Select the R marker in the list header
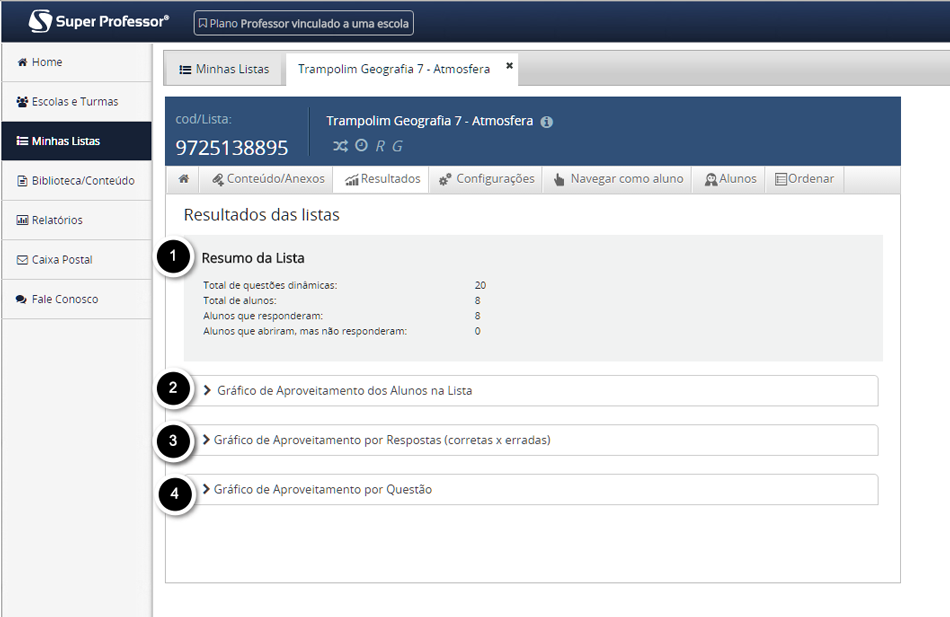 pyautogui.click(x=381, y=146)
